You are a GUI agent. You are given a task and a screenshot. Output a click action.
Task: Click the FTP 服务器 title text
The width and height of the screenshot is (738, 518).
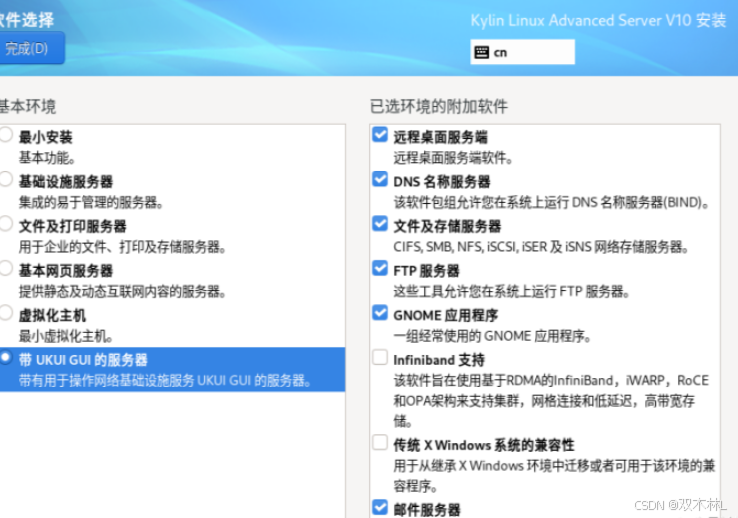(x=426, y=271)
